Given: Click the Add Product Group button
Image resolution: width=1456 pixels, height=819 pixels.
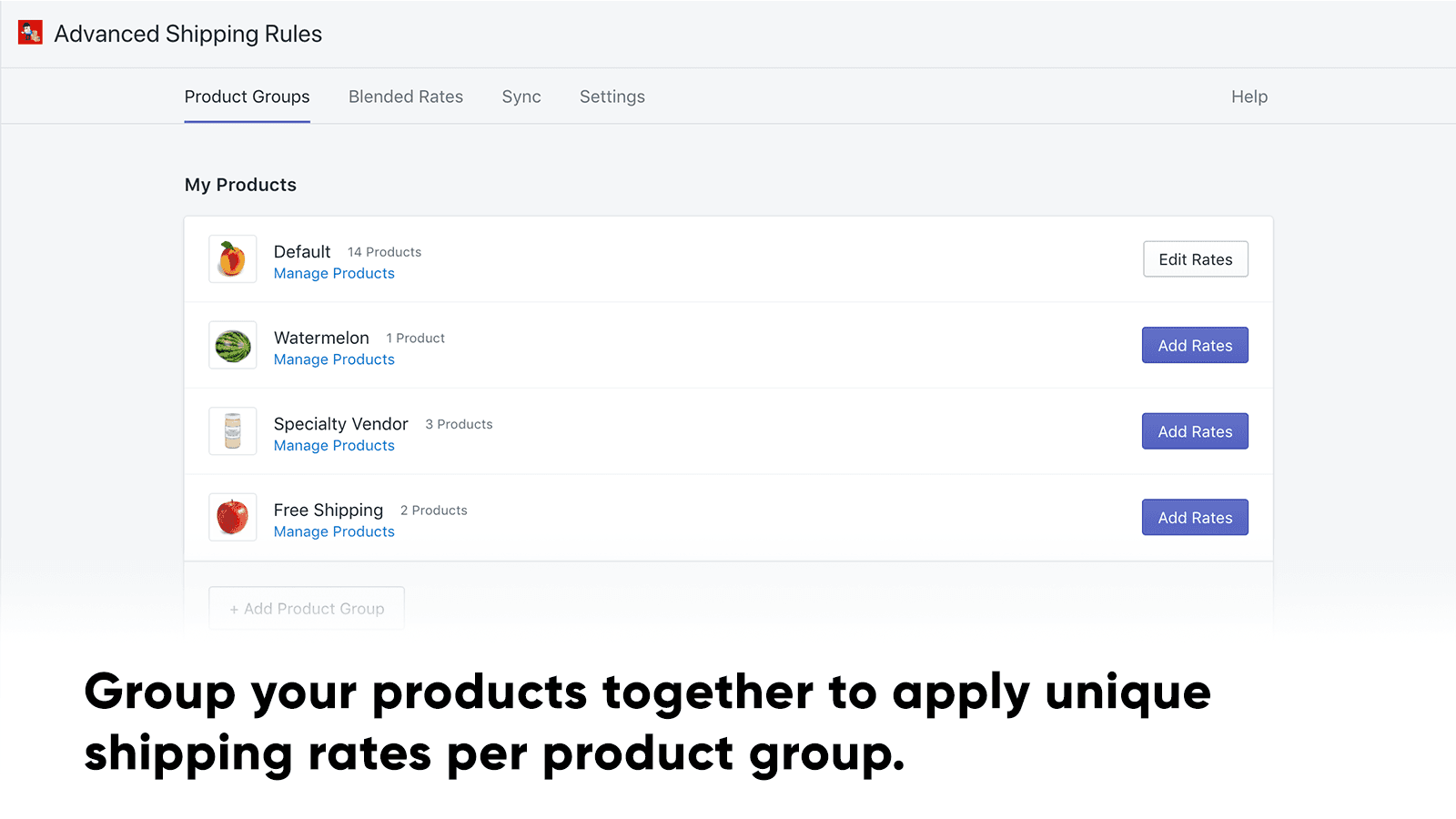Looking at the screenshot, I should [x=306, y=608].
